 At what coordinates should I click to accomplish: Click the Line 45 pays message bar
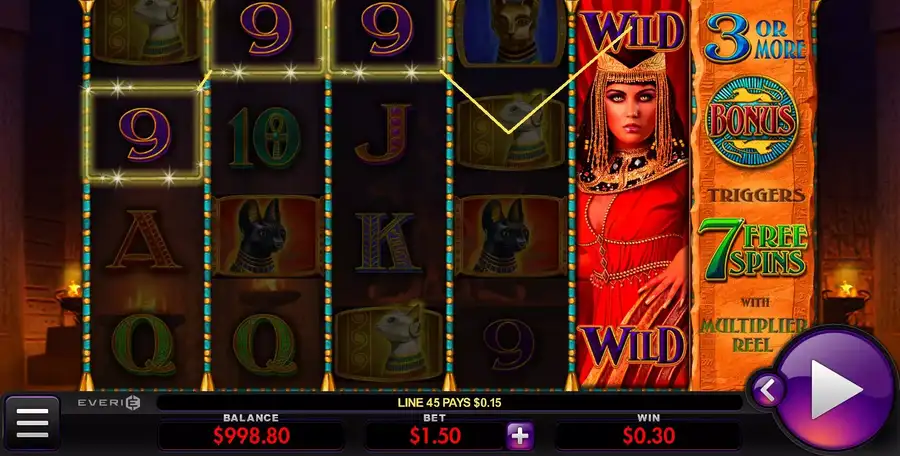(x=449, y=403)
